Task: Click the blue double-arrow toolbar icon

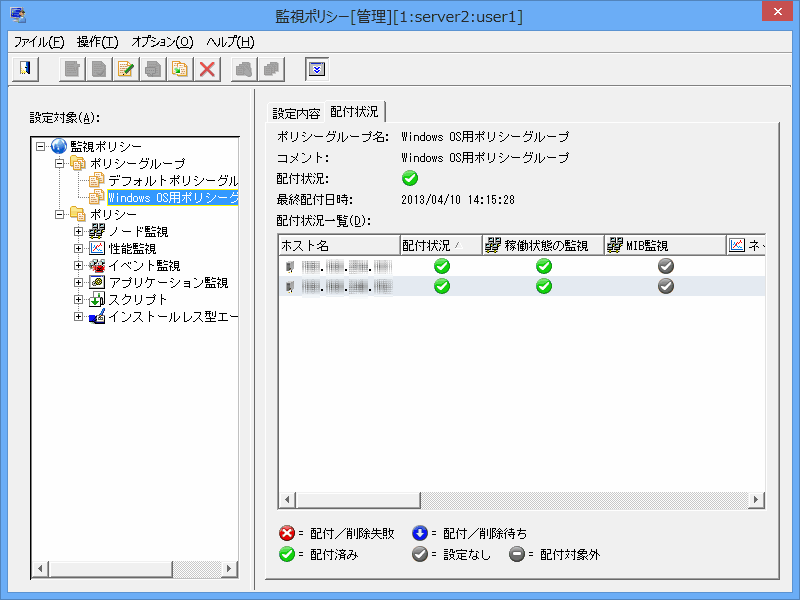Action: 316,69
